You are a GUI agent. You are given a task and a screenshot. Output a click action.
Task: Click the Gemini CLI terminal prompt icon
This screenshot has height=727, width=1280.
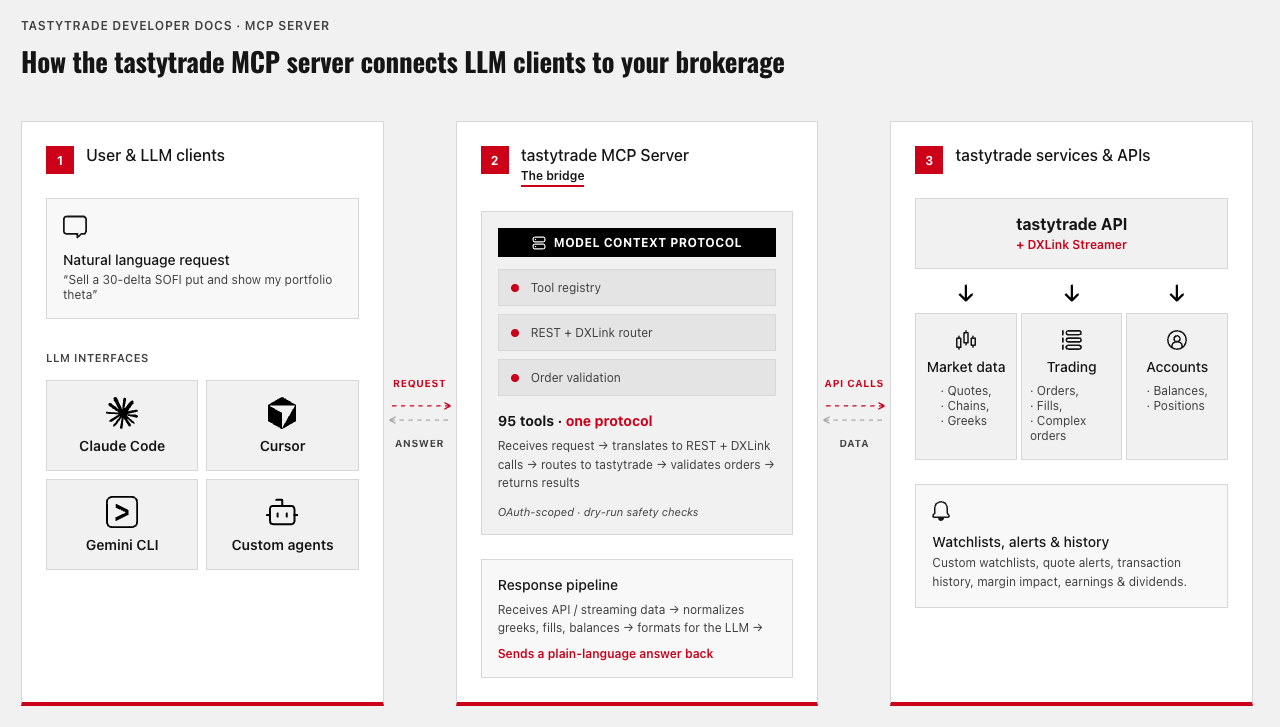[x=122, y=512]
